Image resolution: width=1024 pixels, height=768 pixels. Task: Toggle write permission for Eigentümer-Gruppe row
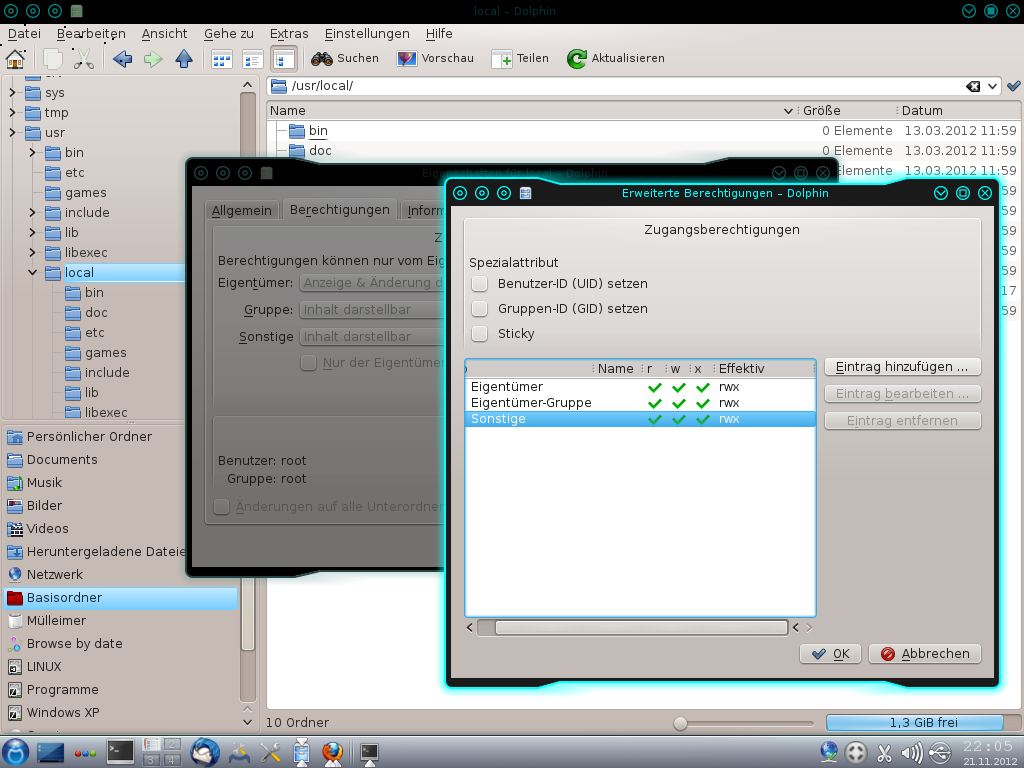coord(679,404)
